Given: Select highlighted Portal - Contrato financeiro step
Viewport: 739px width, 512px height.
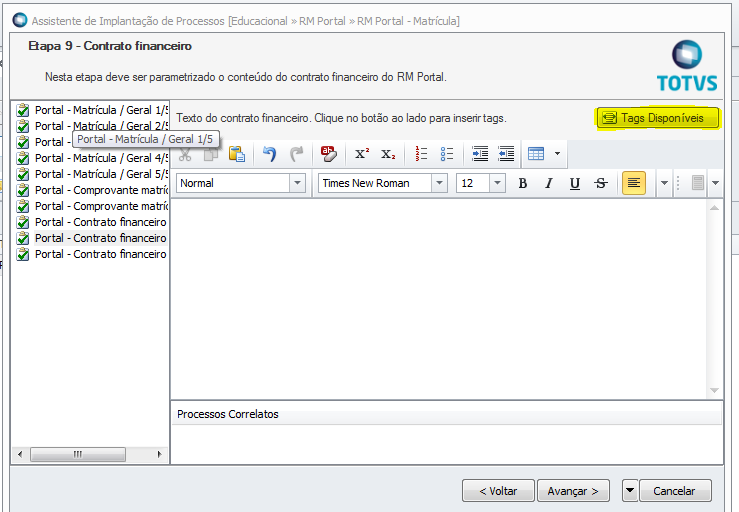Looking at the screenshot, I should (101, 238).
